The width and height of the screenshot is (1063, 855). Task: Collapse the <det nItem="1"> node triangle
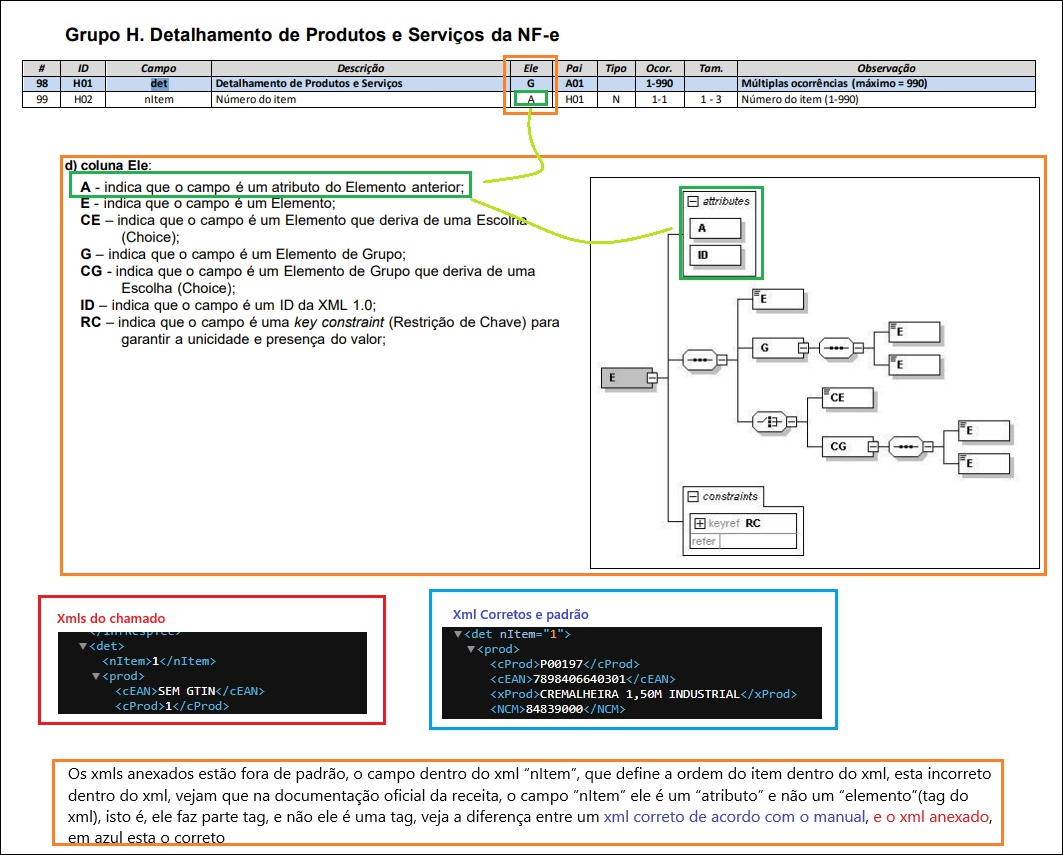tap(458, 634)
